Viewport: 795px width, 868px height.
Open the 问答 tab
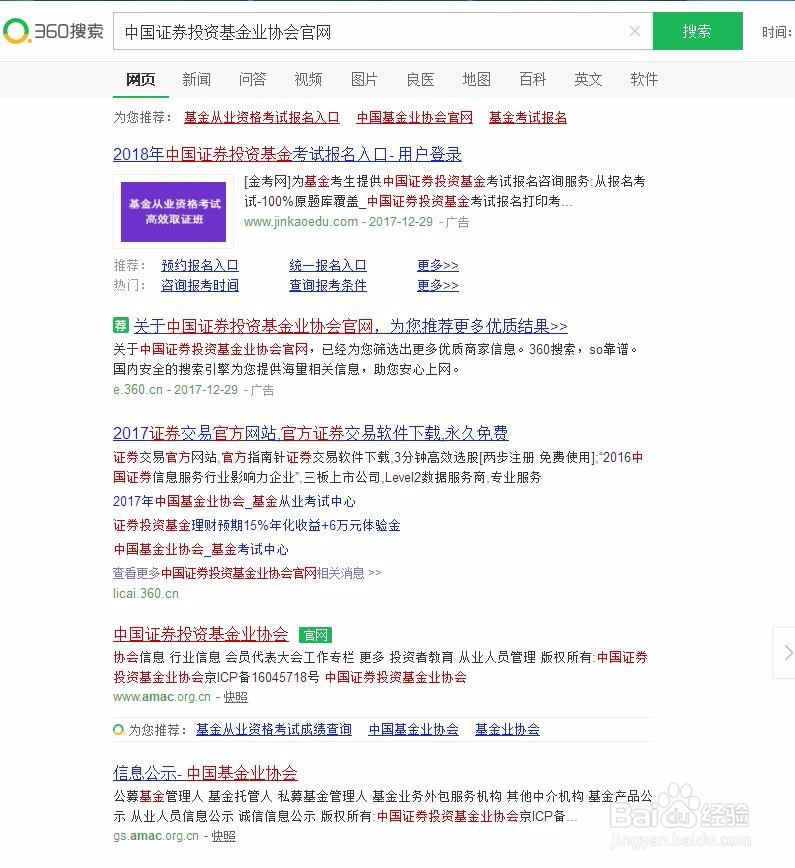click(x=252, y=79)
